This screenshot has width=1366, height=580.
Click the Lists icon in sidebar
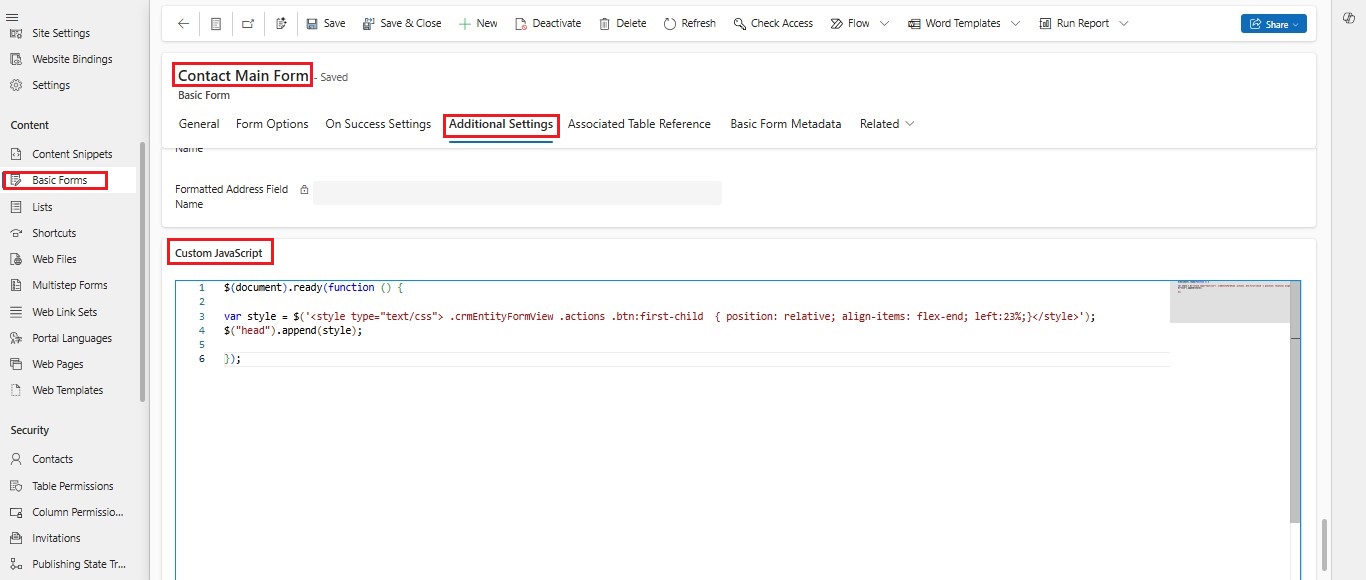point(16,207)
